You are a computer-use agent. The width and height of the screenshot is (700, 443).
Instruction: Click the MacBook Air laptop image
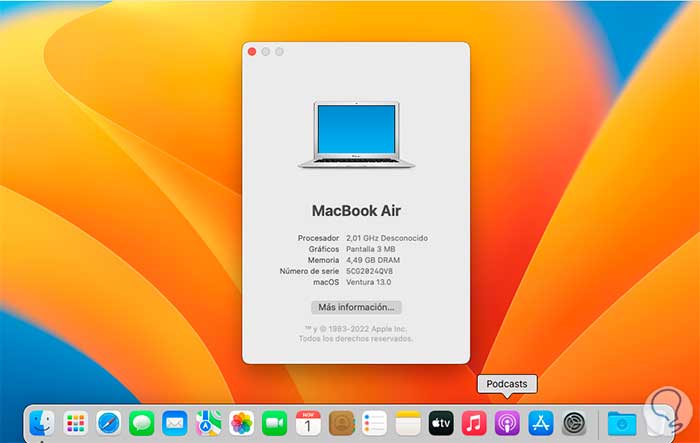[356, 134]
